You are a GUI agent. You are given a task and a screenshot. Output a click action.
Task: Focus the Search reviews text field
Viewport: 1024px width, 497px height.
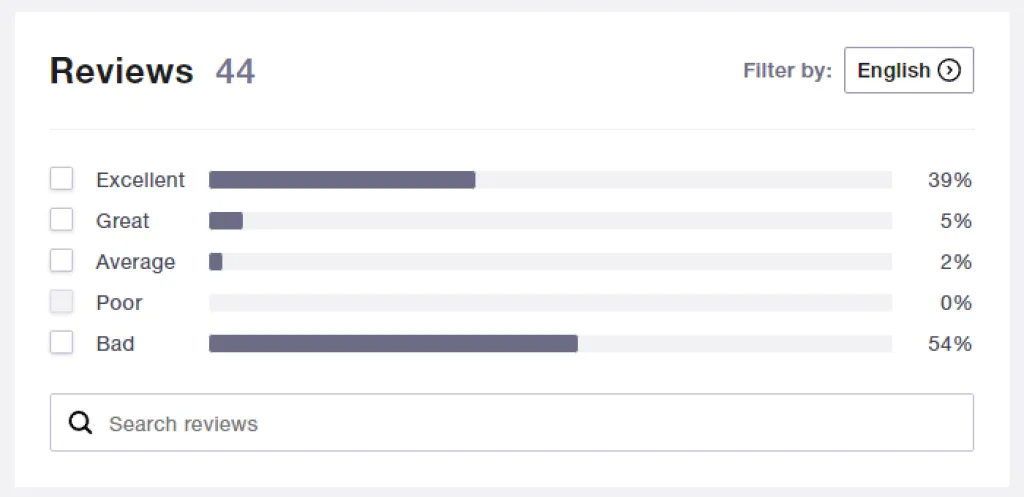[x=530, y=423]
